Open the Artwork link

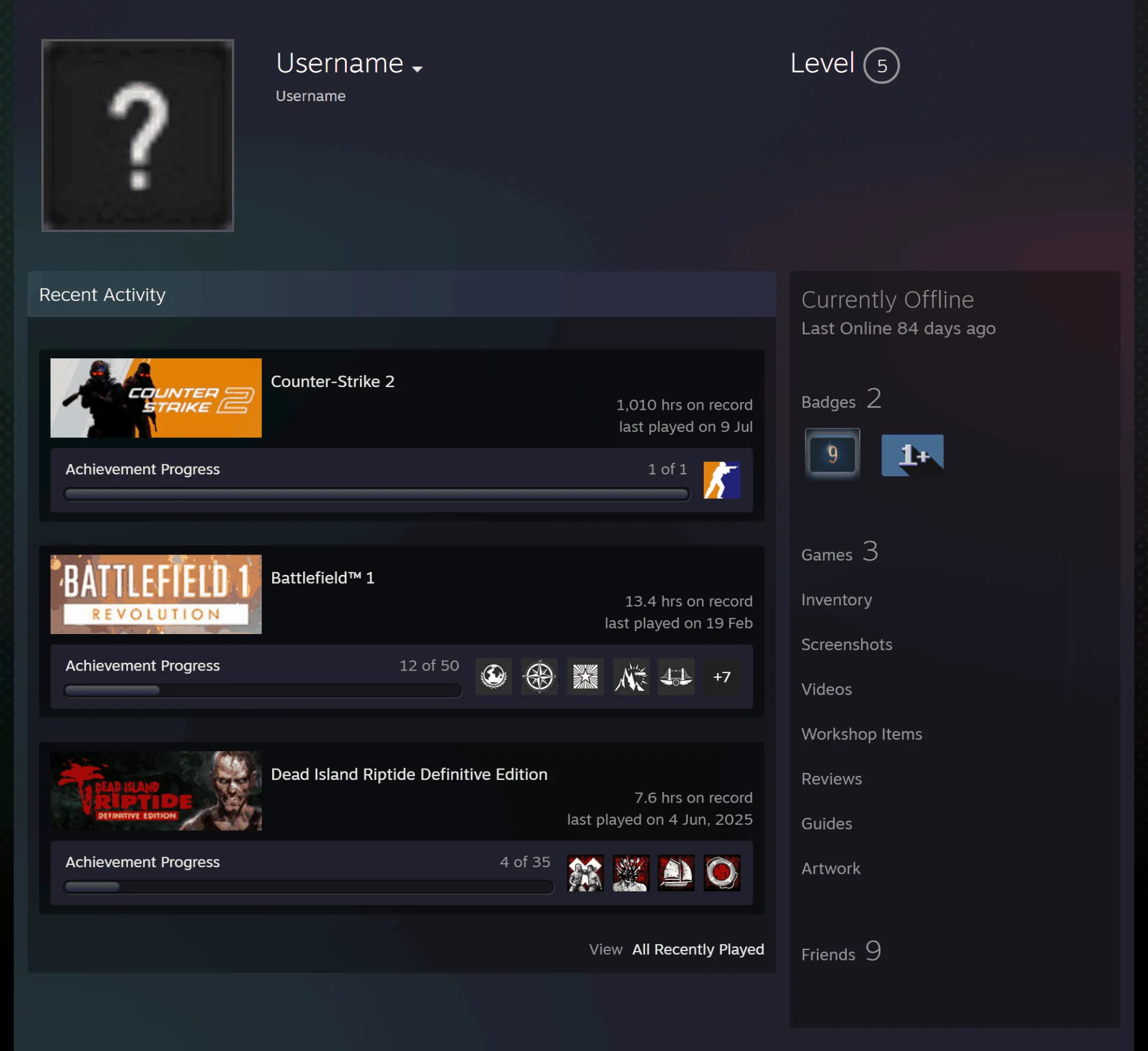coord(831,869)
